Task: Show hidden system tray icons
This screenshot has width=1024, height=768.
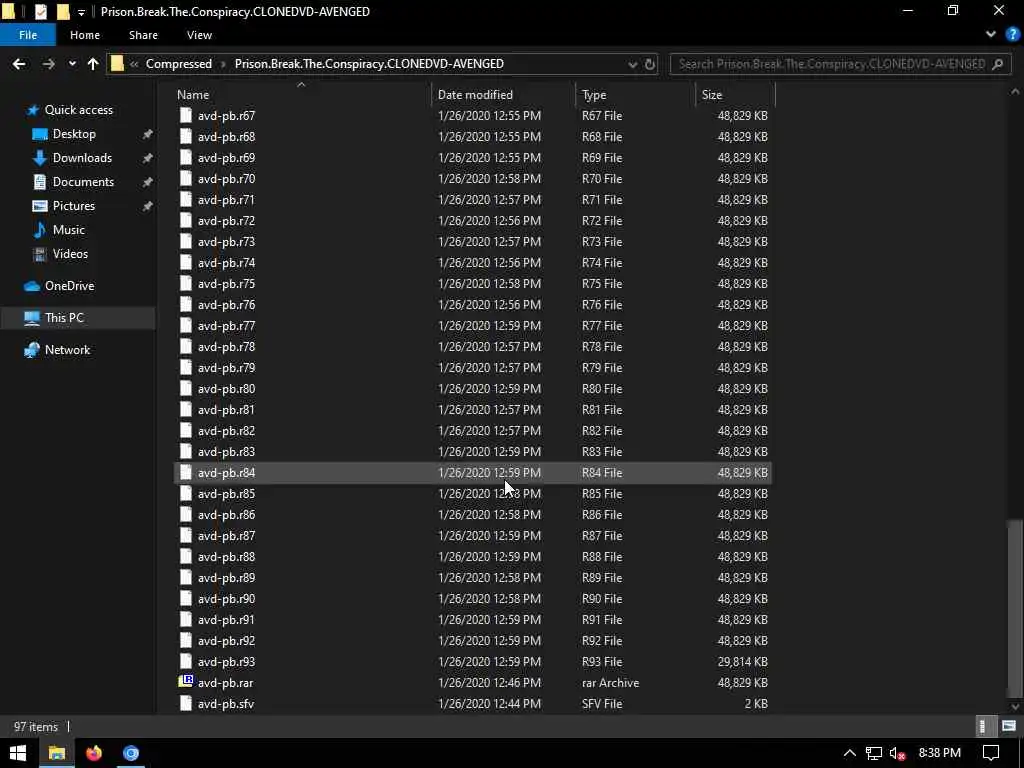Action: point(849,753)
